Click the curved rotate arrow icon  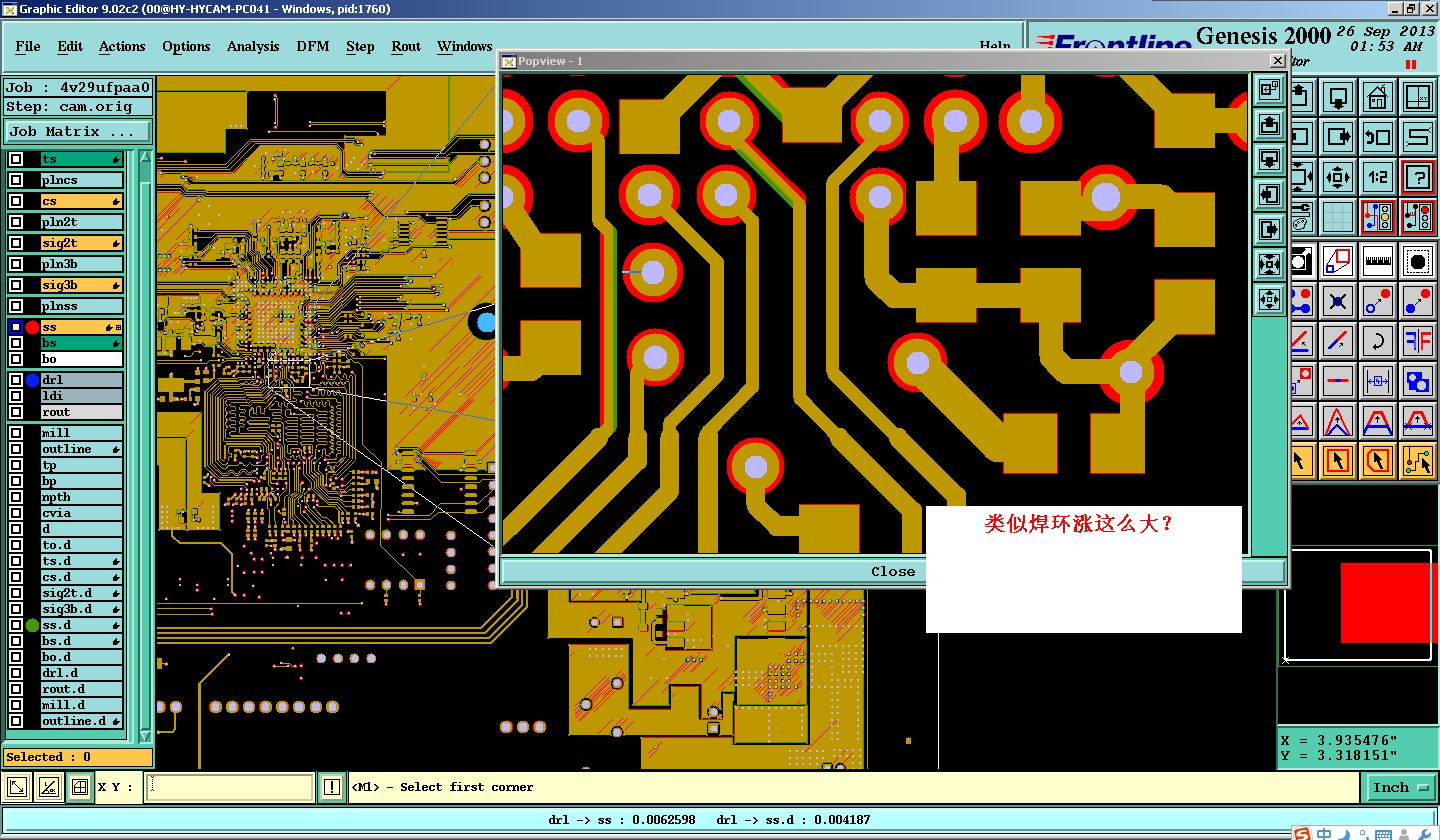(1378, 340)
